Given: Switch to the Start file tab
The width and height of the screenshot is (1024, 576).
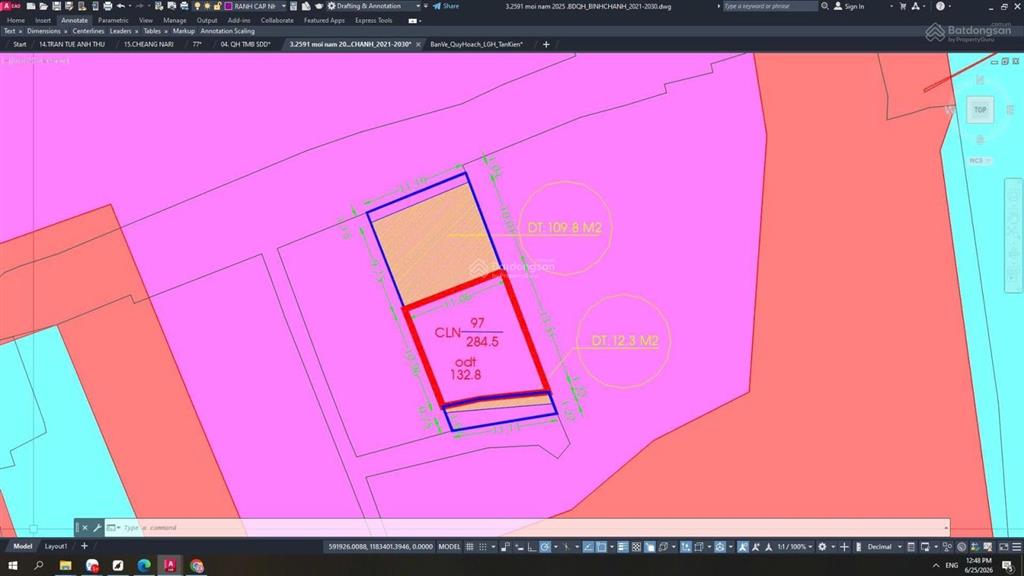Looking at the screenshot, I should point(20,44).
